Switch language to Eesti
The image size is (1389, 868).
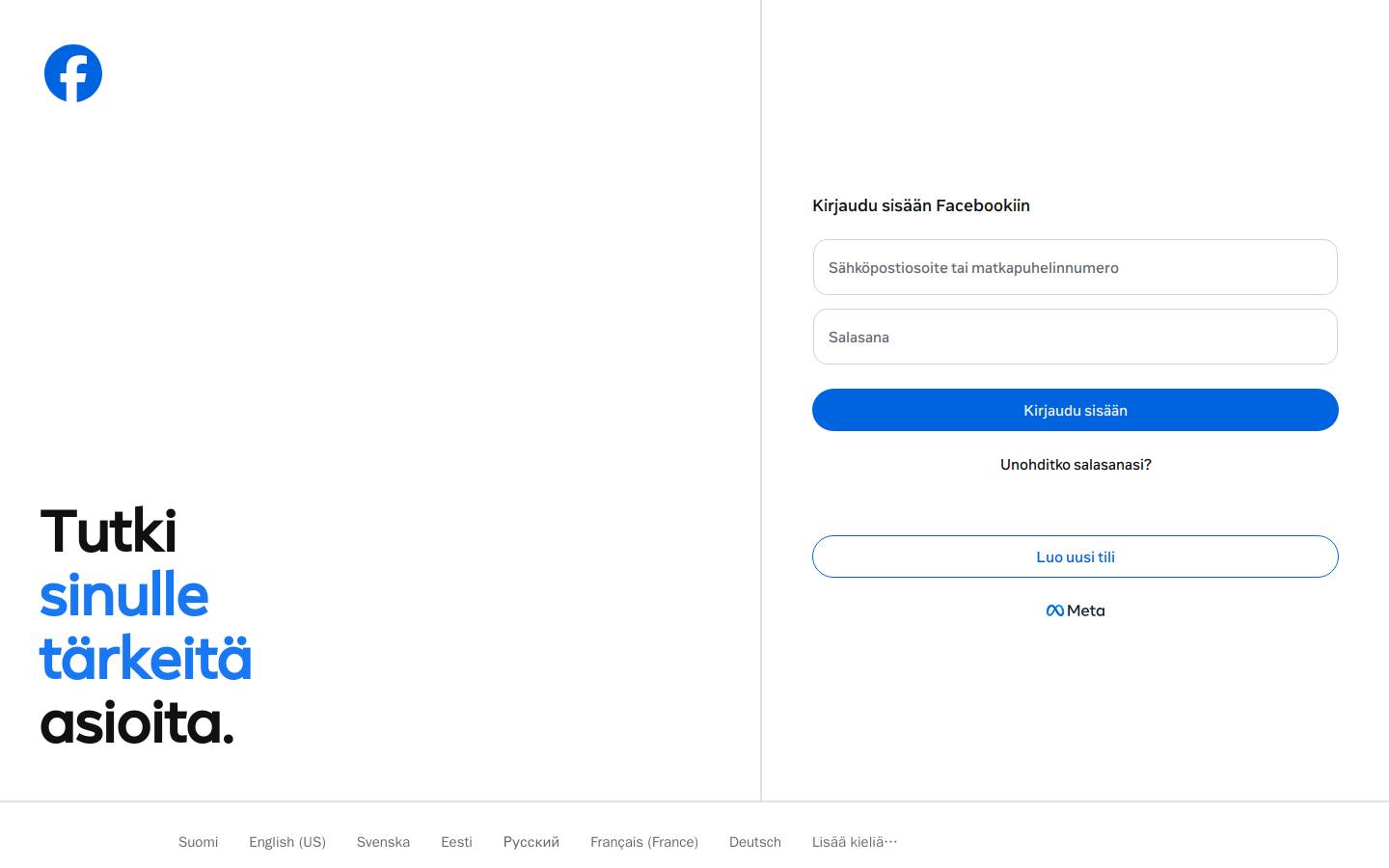pyautogui.click(x=456, y=842)
